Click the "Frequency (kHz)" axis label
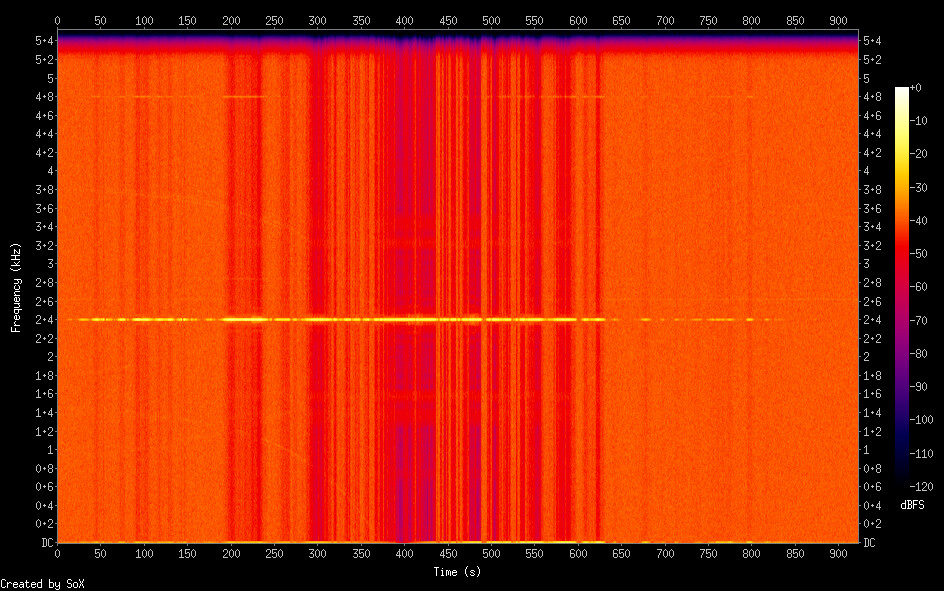944x591 pixels. [16, 287]
